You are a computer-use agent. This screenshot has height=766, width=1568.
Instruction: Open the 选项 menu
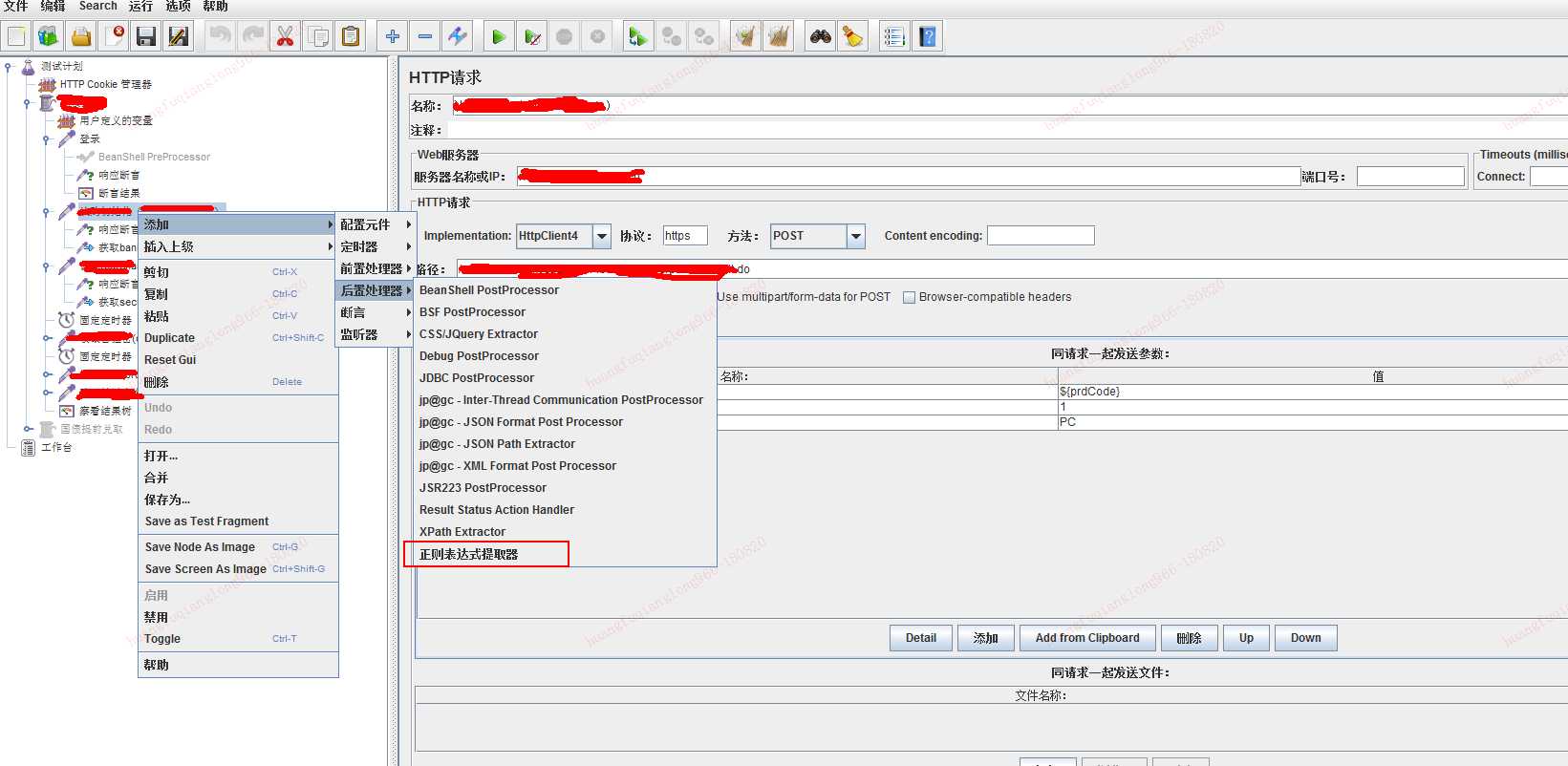(x=178, y=6)
